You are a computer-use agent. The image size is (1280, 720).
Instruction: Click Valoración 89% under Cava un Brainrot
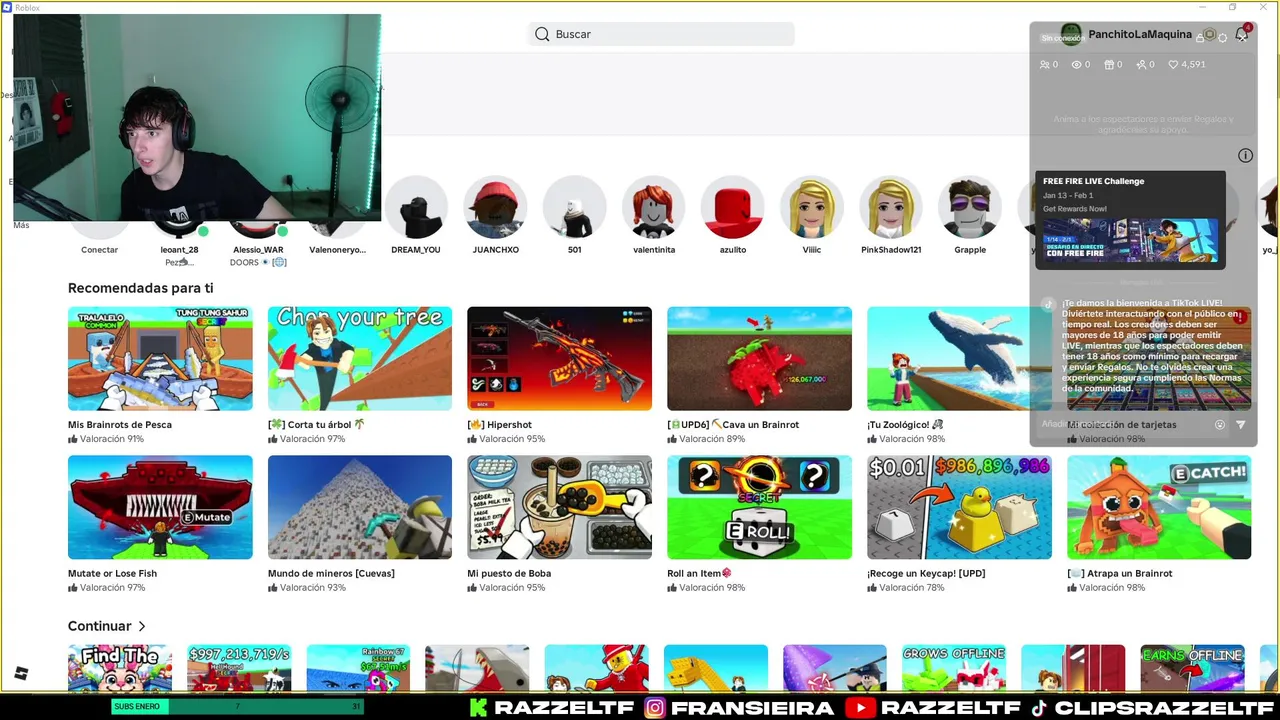(x=706, y=439)
